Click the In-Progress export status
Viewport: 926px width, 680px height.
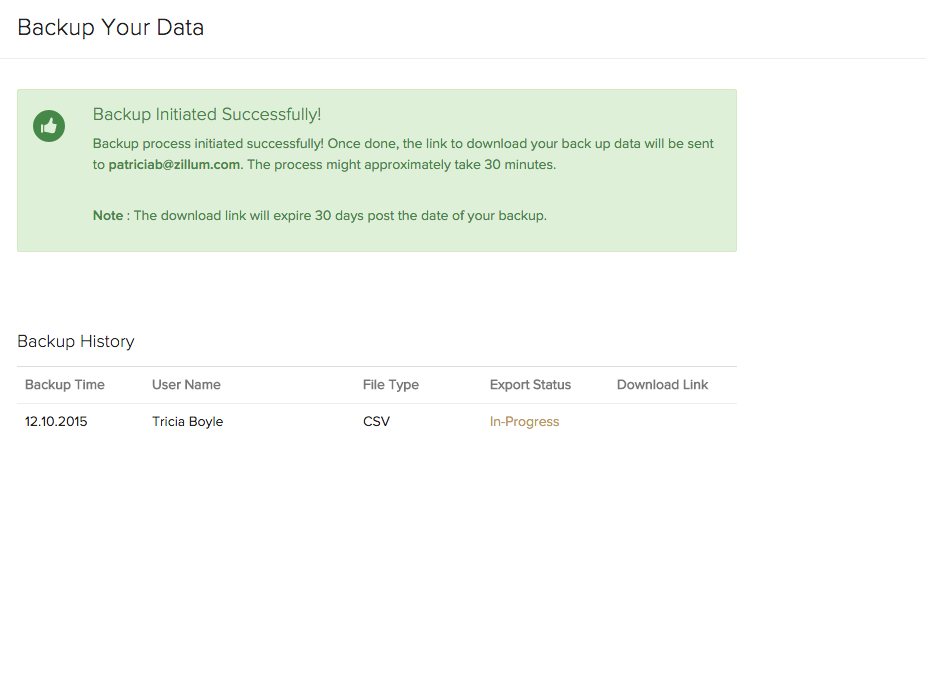point(524,422)
